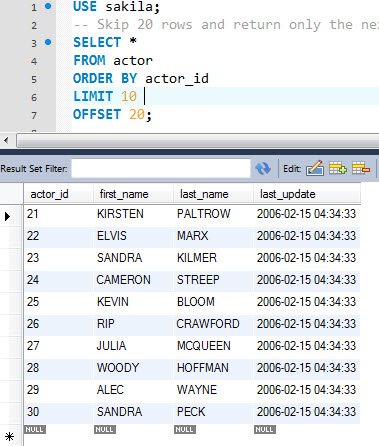Image resolution: width=379 pixels, height=446 pixels.
Task: Click the cell with actor_id 29
Action: tap(58, 390)
